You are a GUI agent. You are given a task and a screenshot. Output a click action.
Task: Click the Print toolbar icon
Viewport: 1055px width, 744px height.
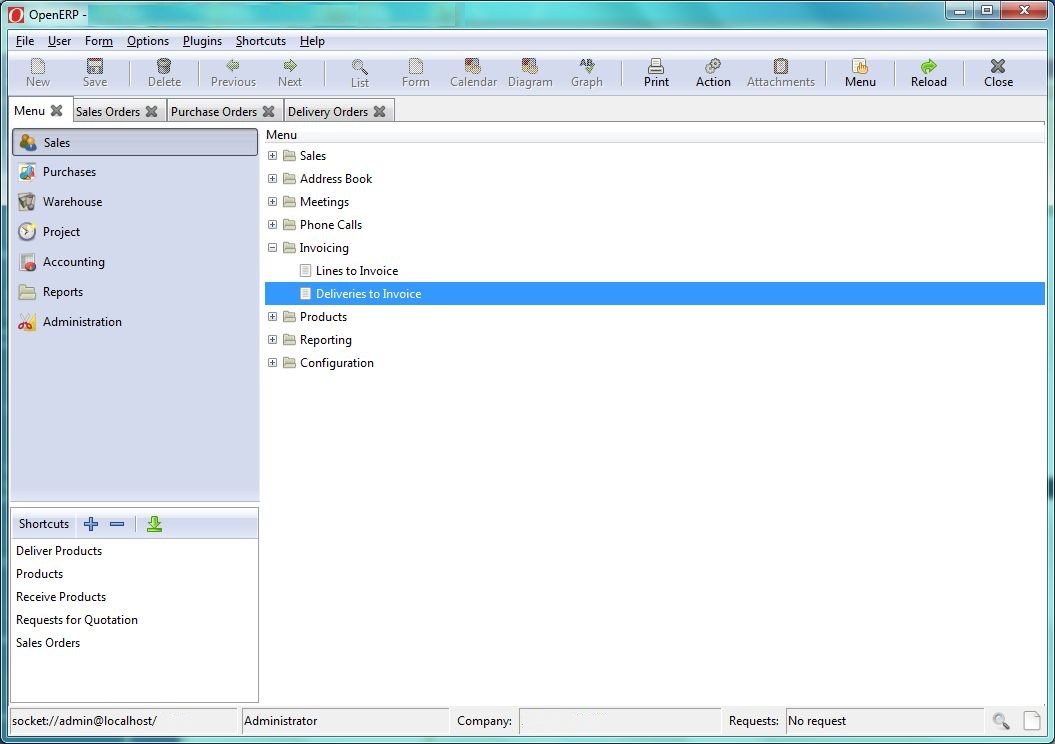click(x=656, y=66)
